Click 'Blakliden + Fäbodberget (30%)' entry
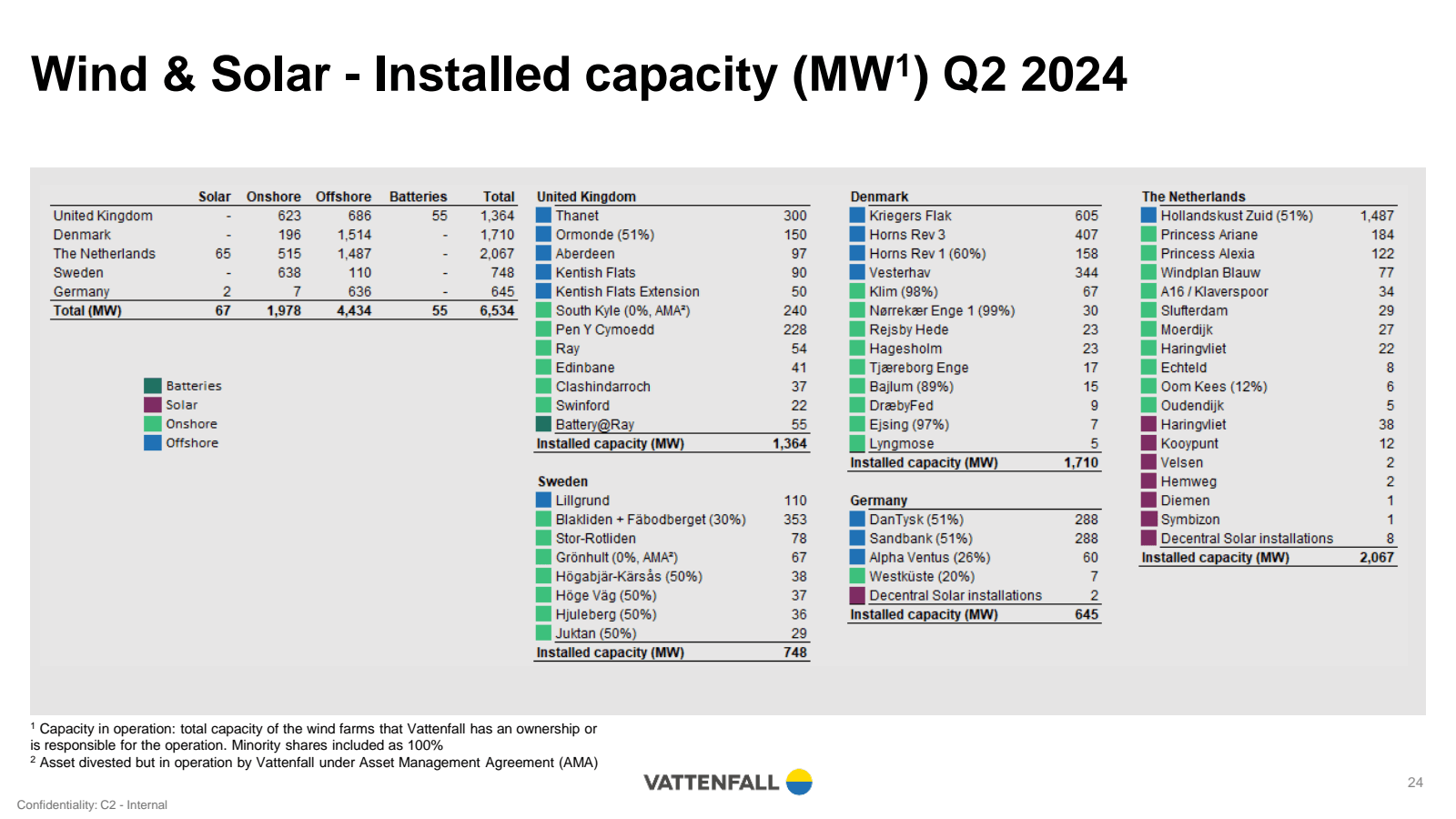This screenshot has height=819, width=1456. 651,520
